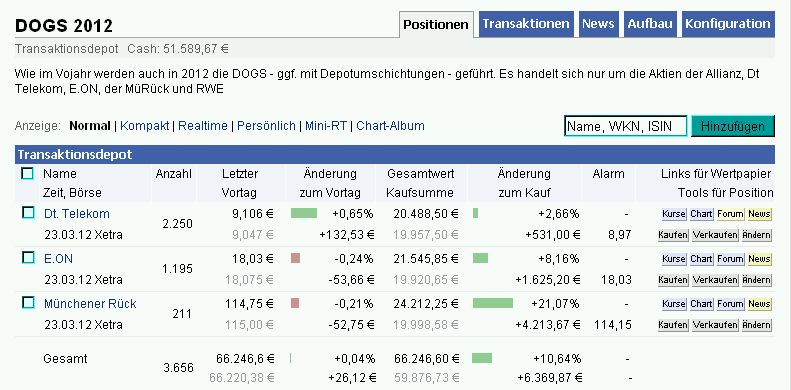This screenshot has height=390, width=791.
Task: Toggle the select-all header checkbox
Action: pyautogui.click(x=27, y=174)
